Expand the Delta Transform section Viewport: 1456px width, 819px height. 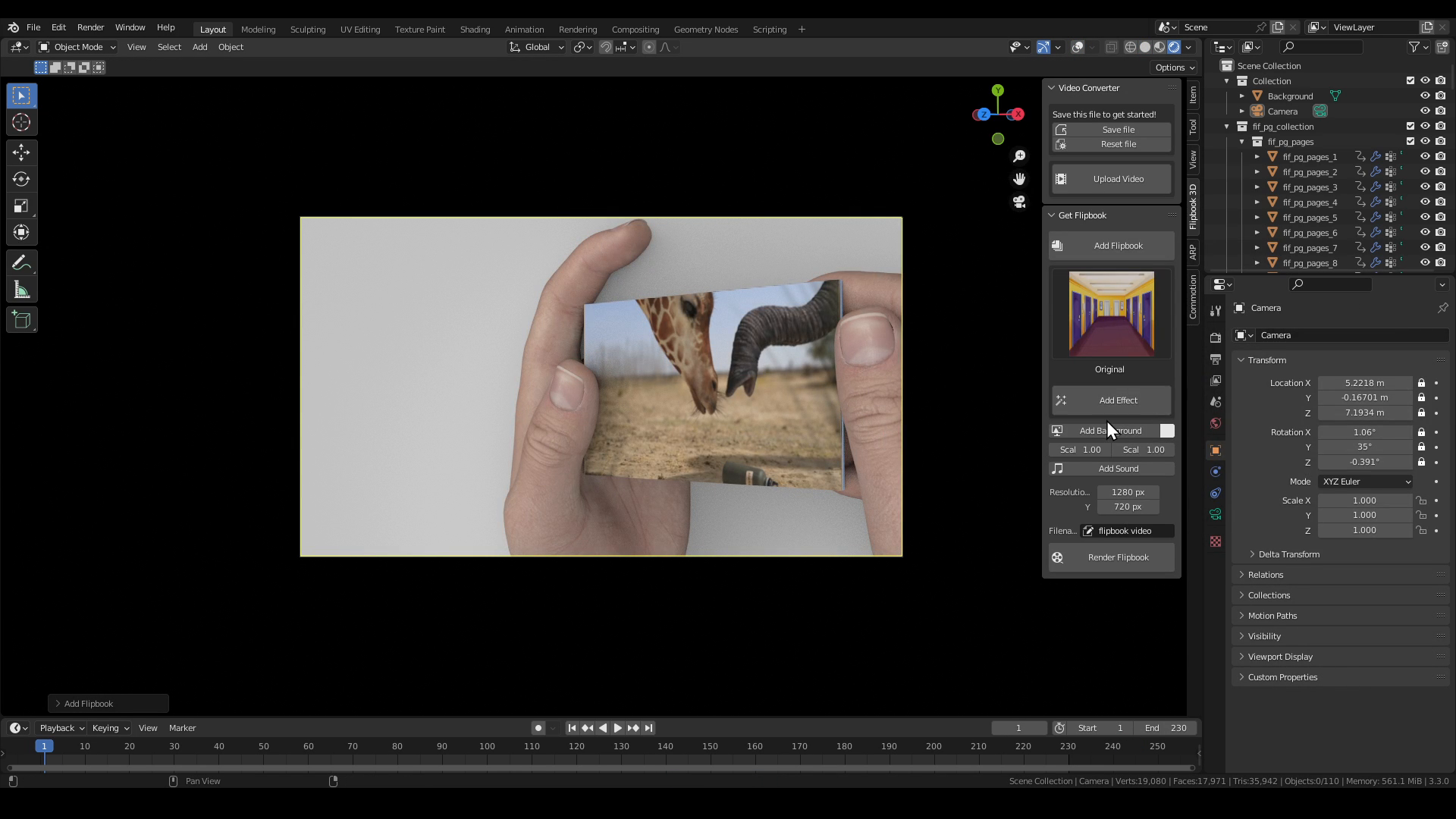[x=1288, y=554]
